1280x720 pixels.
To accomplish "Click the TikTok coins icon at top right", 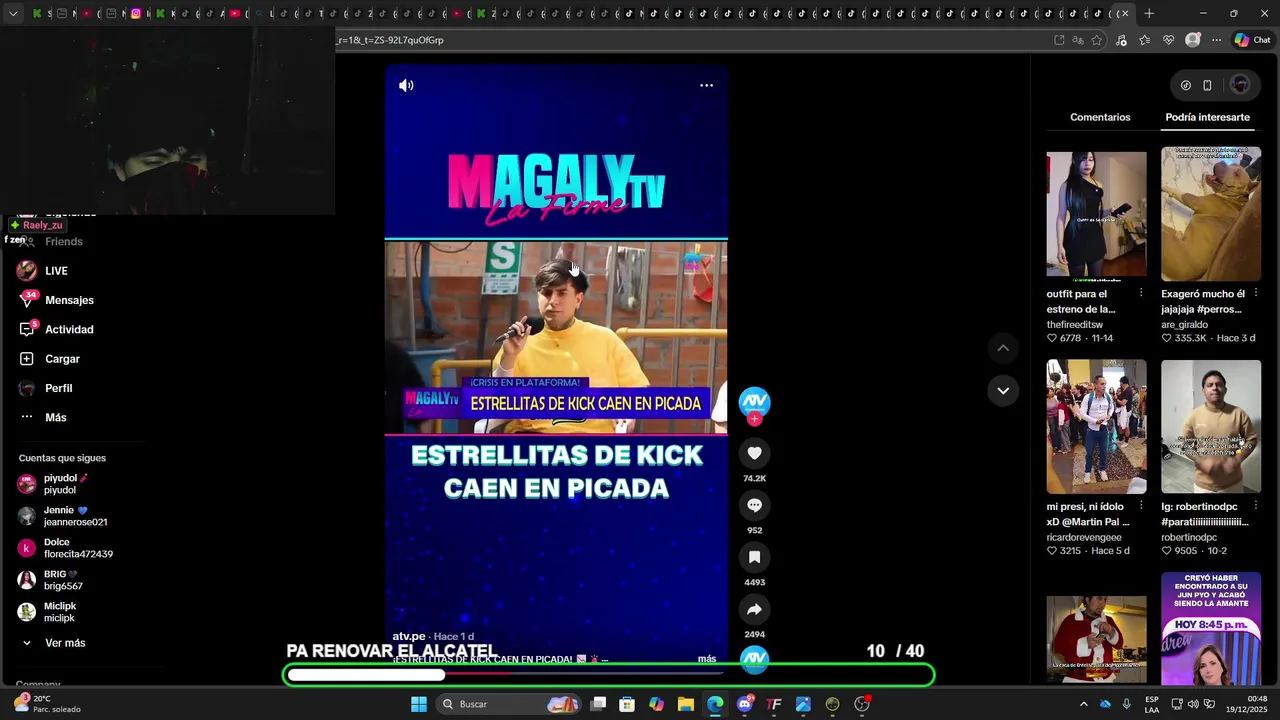I will [x=1186, y=85].
